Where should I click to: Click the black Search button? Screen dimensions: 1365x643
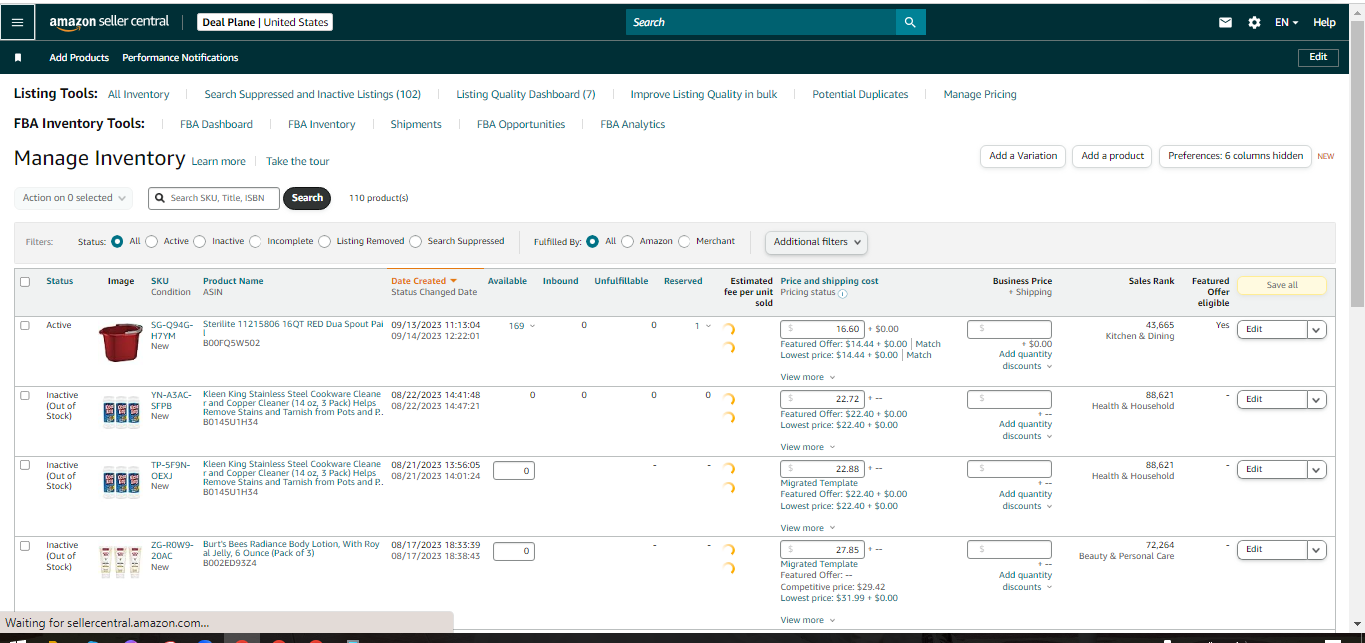(x=307, y=198)
